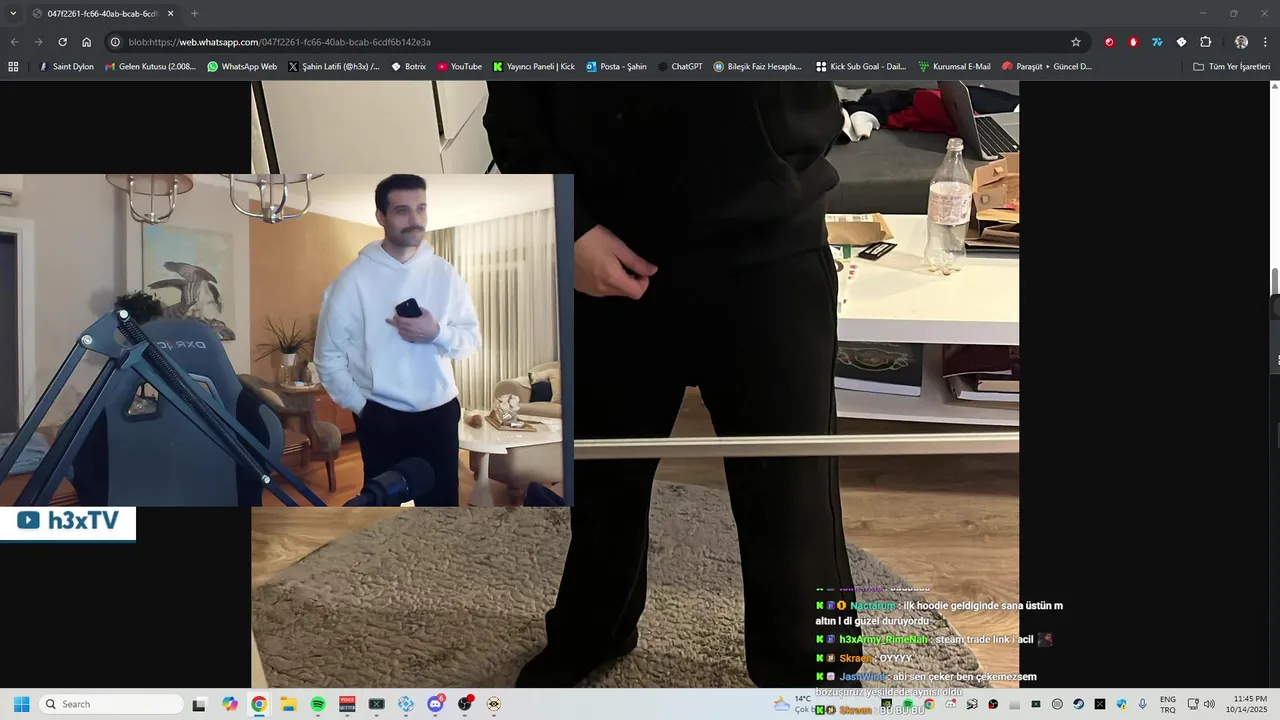This screenshot has width=1280, height=720.
Task: Open the red circular extension icon
Action: coord(1109,42)
